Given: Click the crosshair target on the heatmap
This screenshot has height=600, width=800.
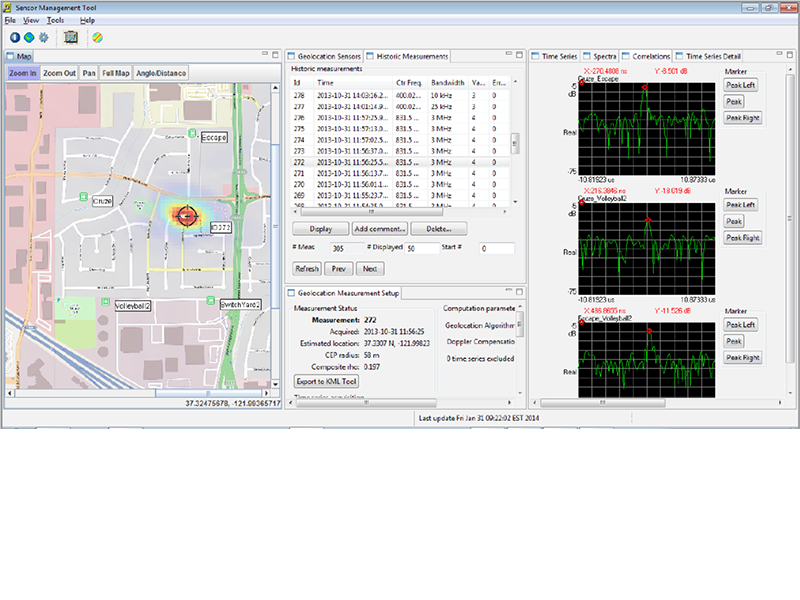Looking at the screenshot, I should click(x=187, y=216).
